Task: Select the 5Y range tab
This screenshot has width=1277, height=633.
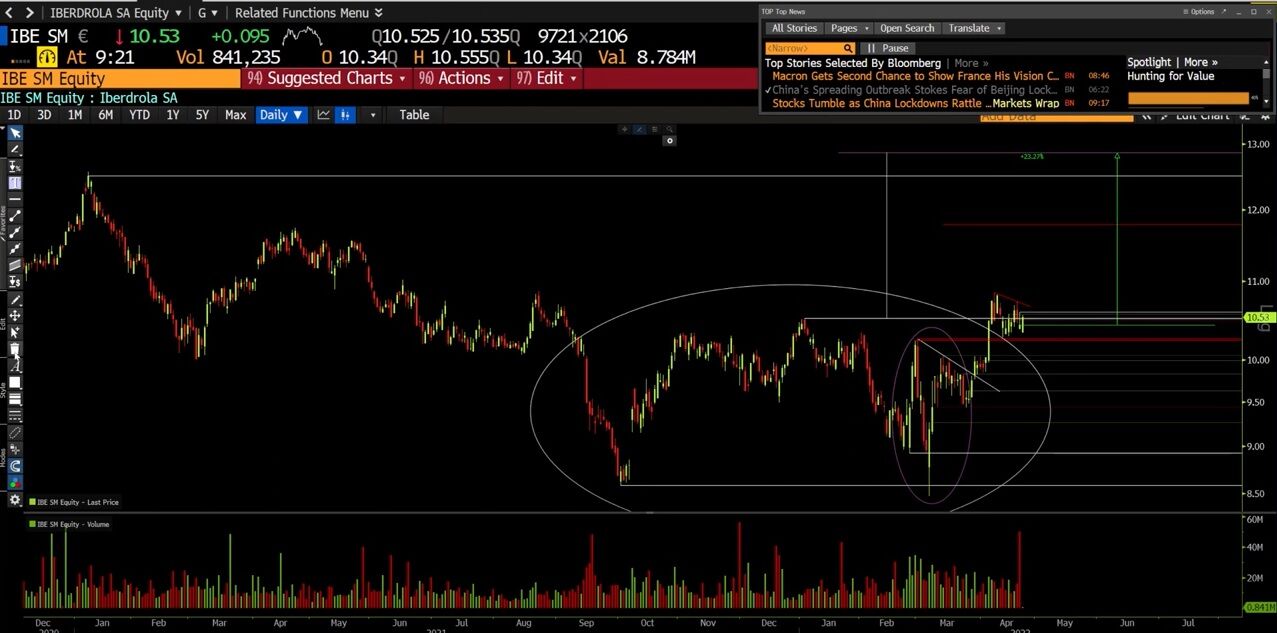Action: (202, 115)
